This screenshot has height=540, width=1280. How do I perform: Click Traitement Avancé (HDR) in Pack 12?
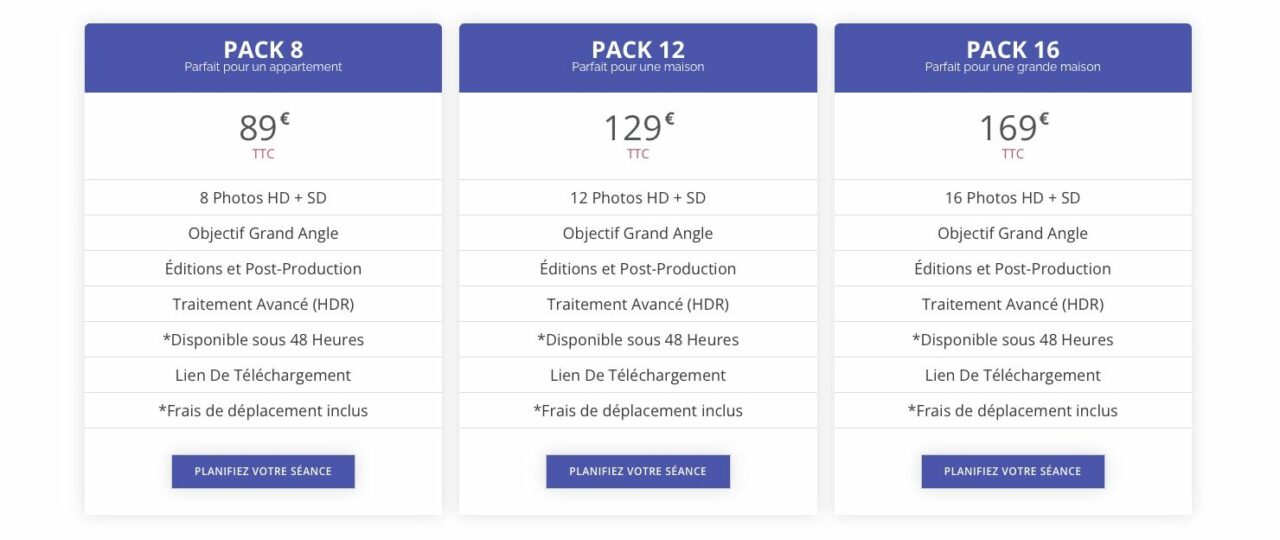click(638, 304)
